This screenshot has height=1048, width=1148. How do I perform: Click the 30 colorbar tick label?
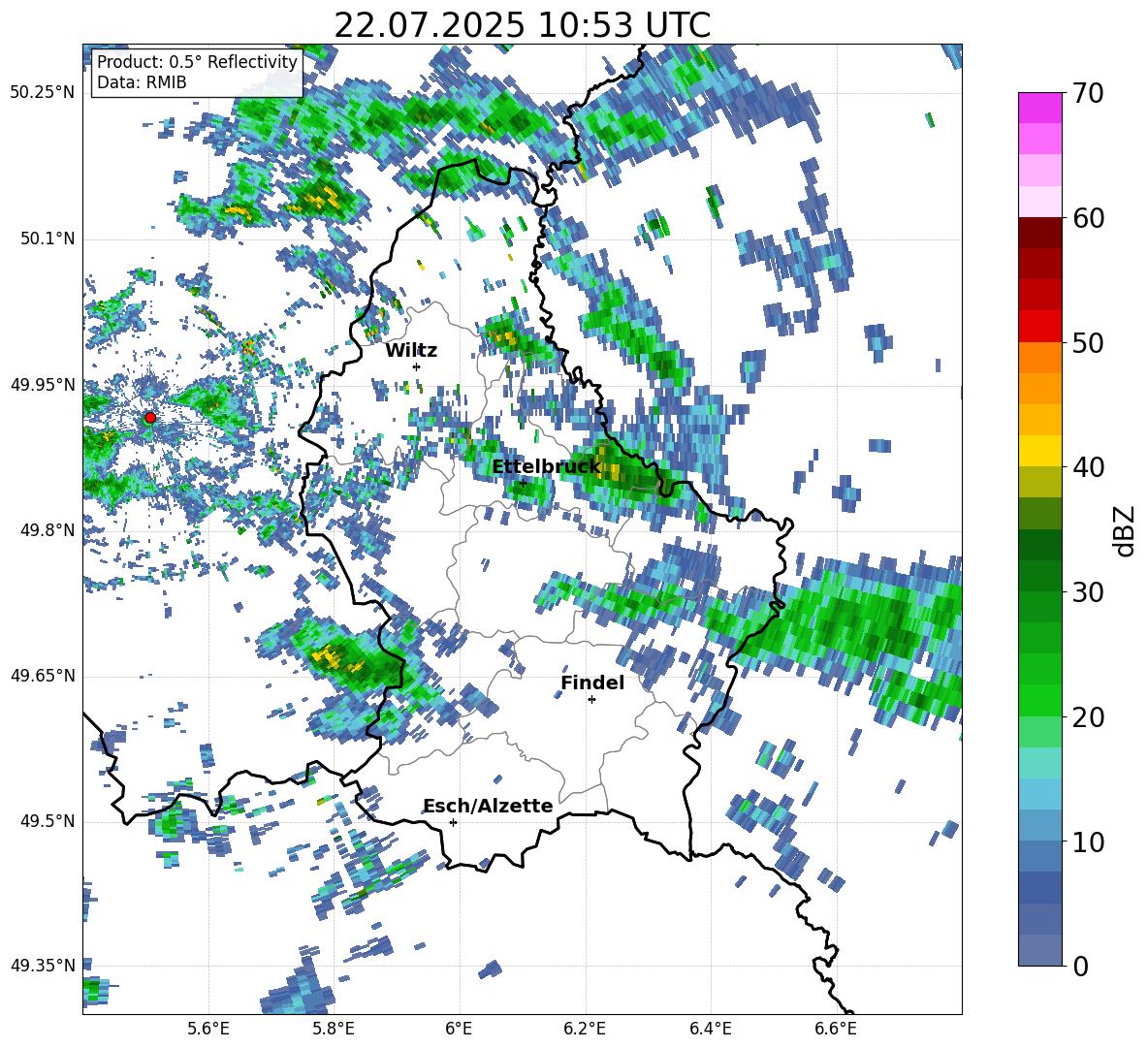pyautogui.click(x=1087, y=592)
